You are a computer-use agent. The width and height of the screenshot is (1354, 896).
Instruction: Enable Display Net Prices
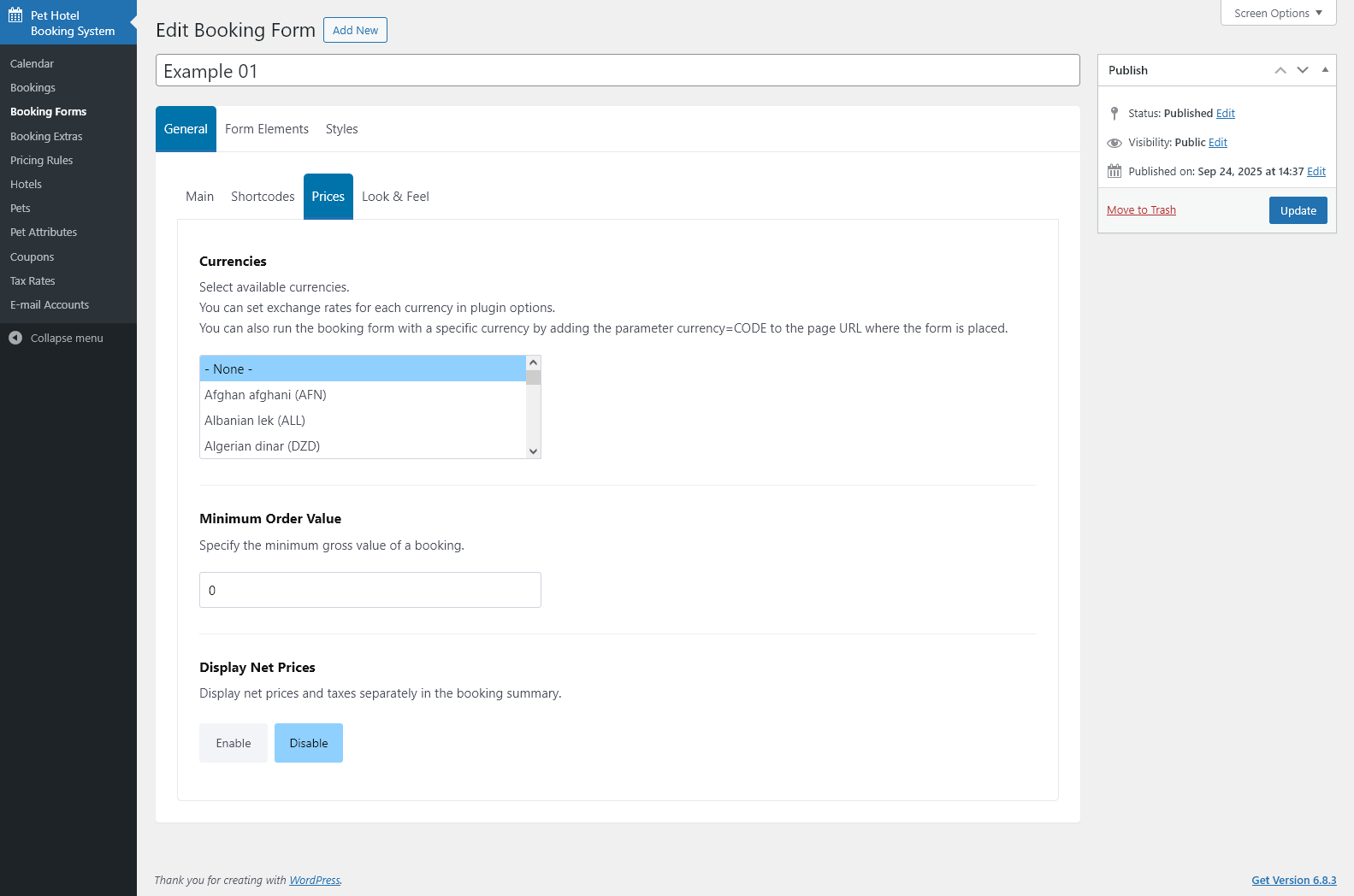(234, 743)
